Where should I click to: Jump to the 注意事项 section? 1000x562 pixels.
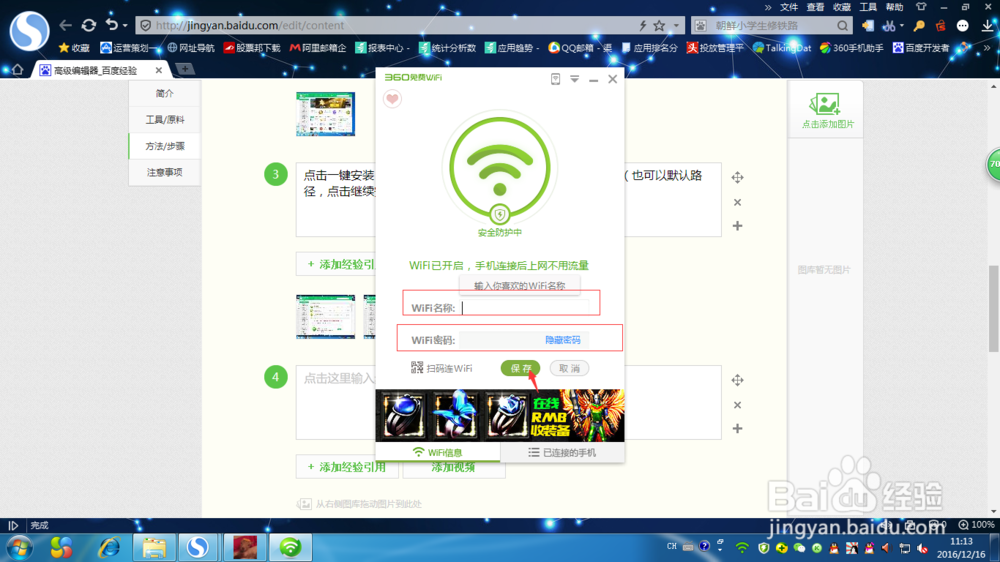click(165, 172)
